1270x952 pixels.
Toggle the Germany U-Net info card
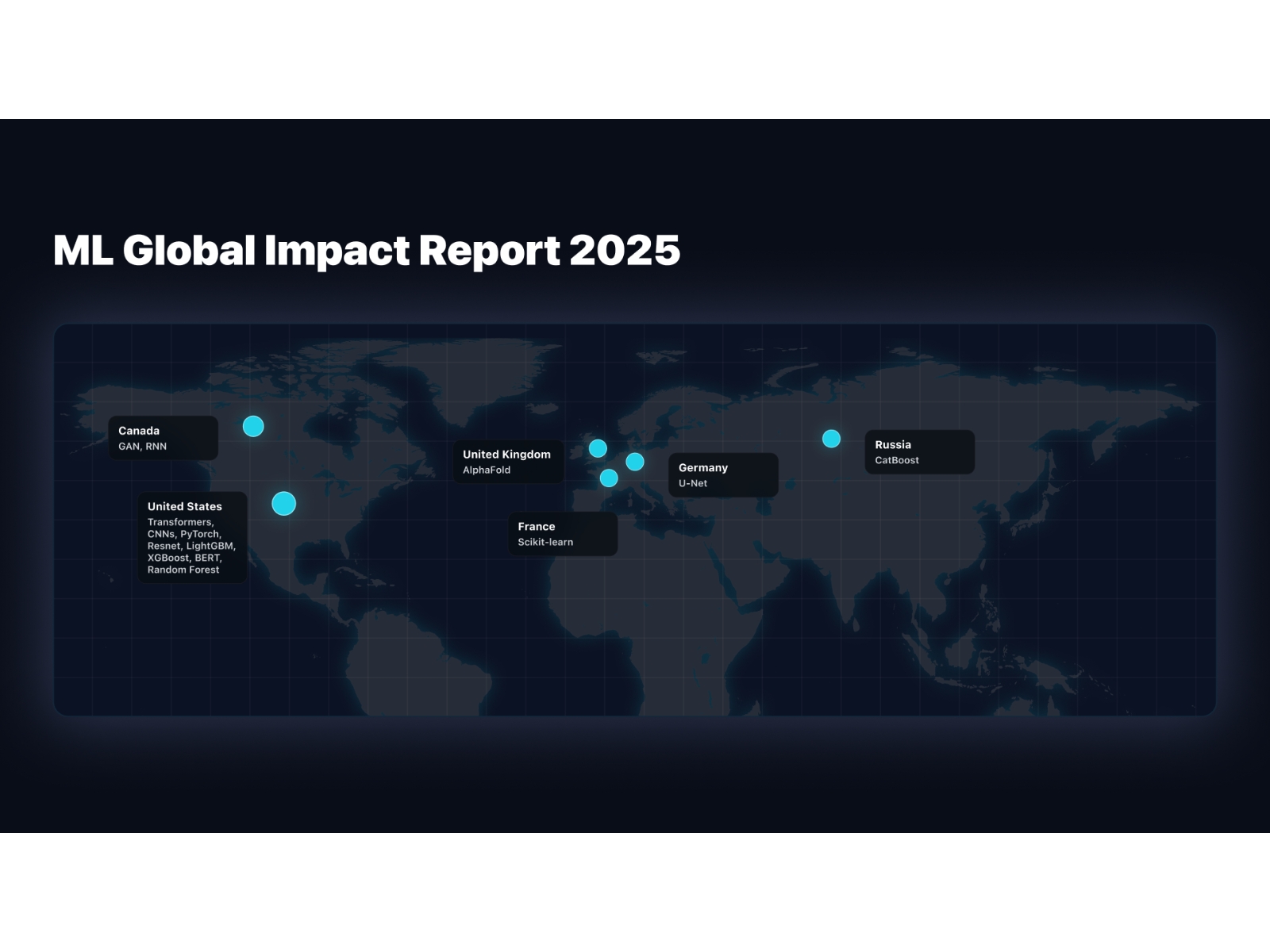722,474
